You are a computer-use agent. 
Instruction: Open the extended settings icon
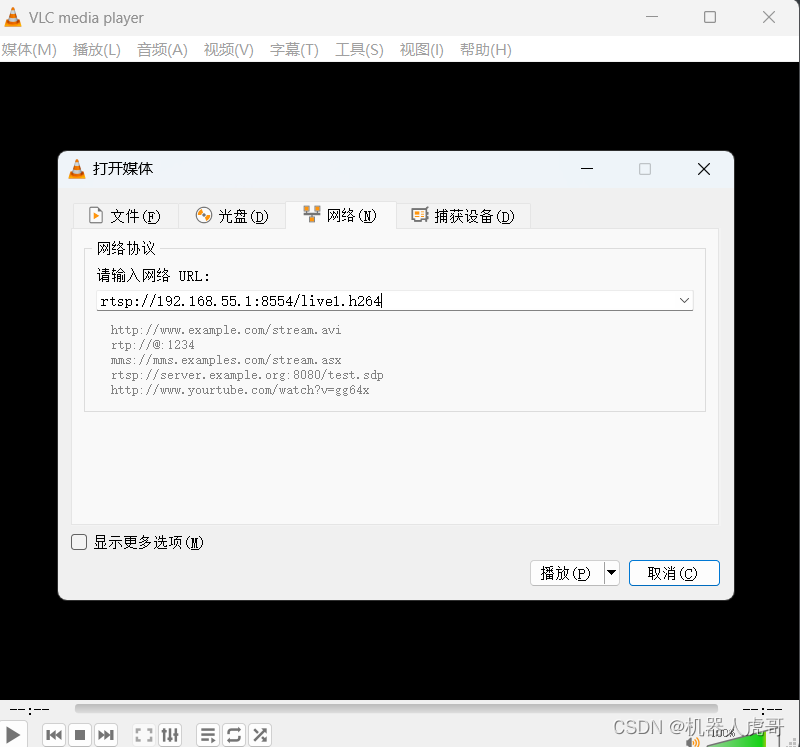(169, 734)
